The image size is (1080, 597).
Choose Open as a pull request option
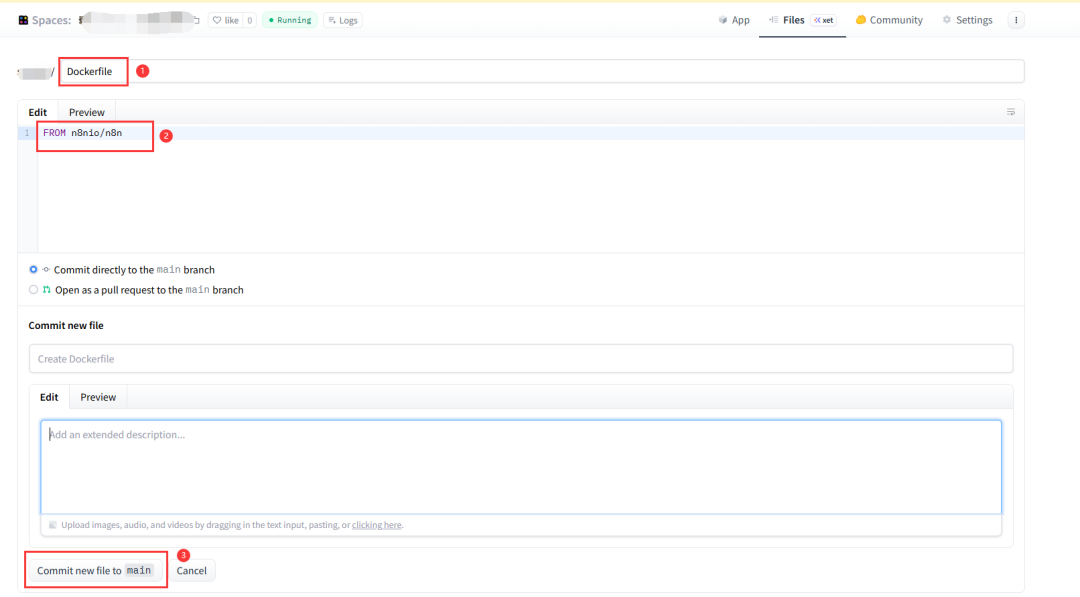coord(34,290)
